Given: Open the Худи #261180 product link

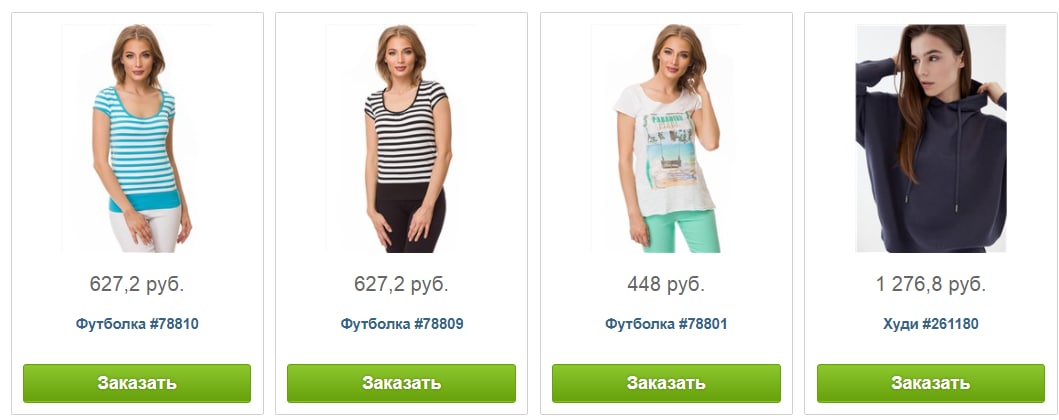Looking at the screenshot, I should click(931, 324).
